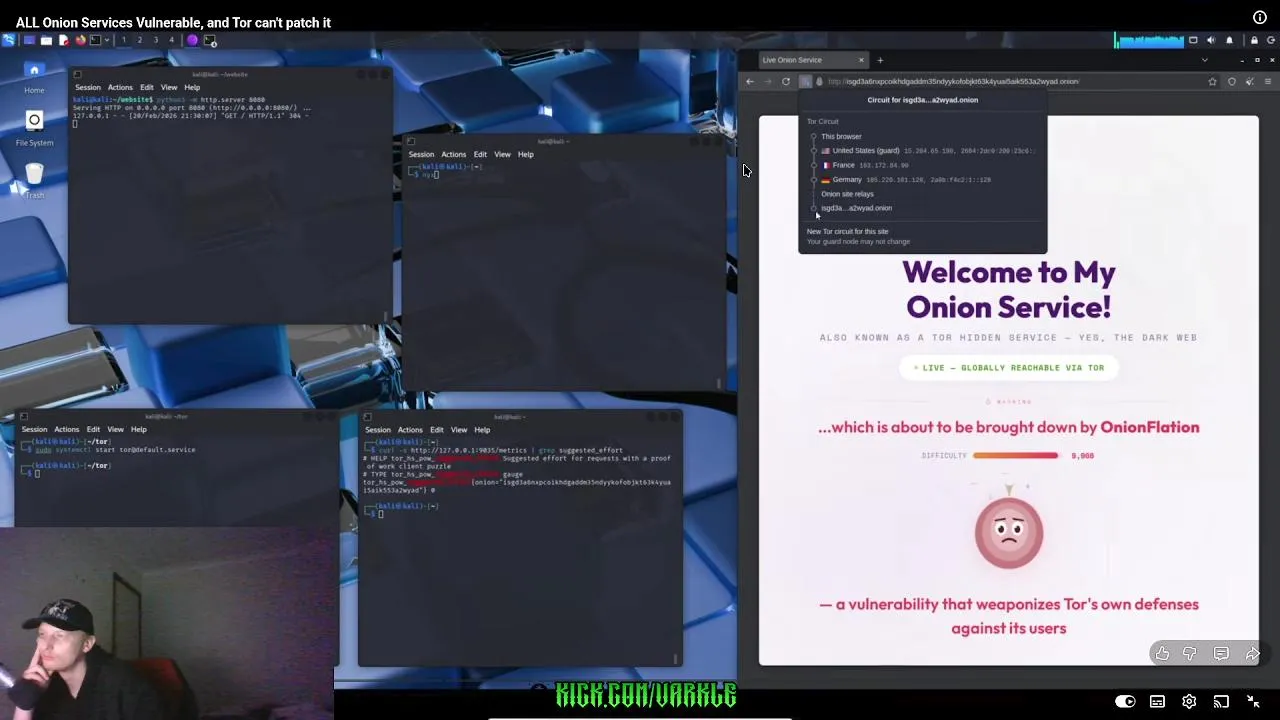Click the red difficulty progress bar

(x=1015, y=456)
